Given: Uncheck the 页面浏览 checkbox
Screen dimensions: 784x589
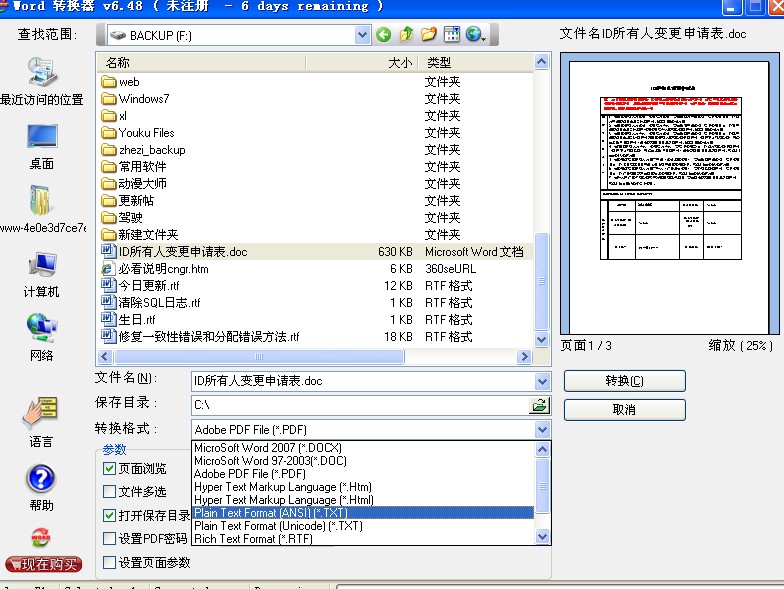Looking at the screenshot, I should 110,468.
